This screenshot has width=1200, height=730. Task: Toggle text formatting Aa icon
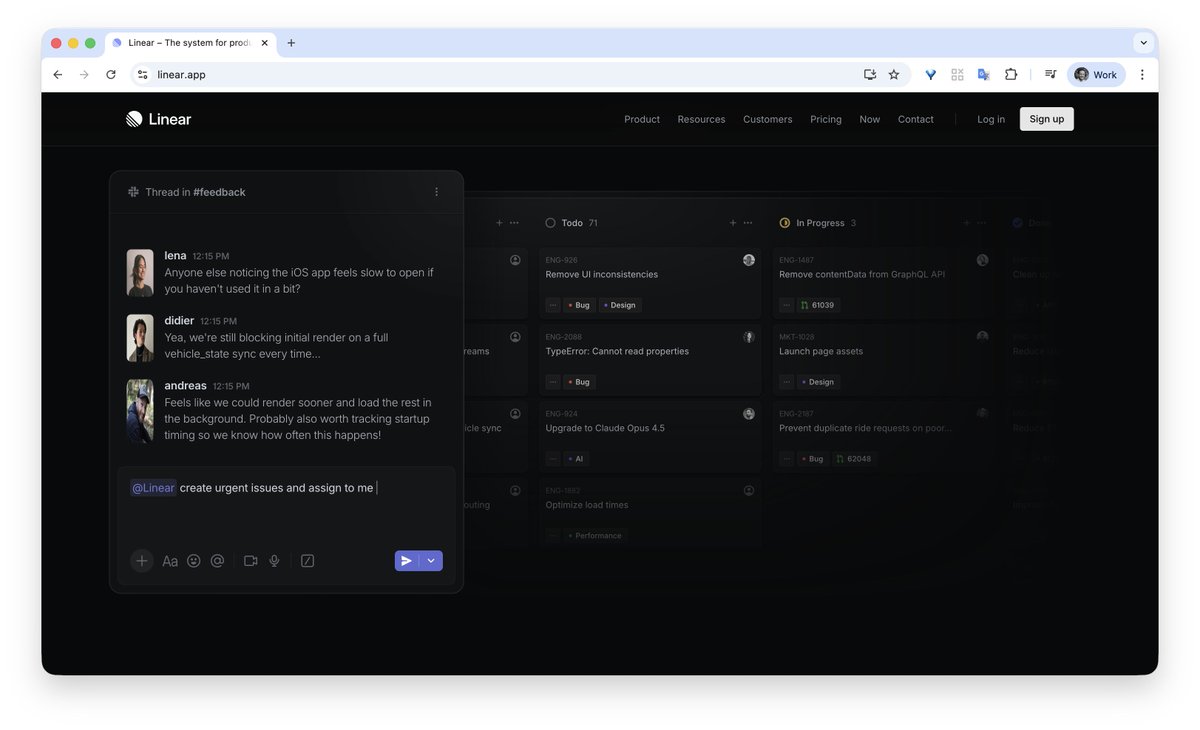click(x=170, y=561)
